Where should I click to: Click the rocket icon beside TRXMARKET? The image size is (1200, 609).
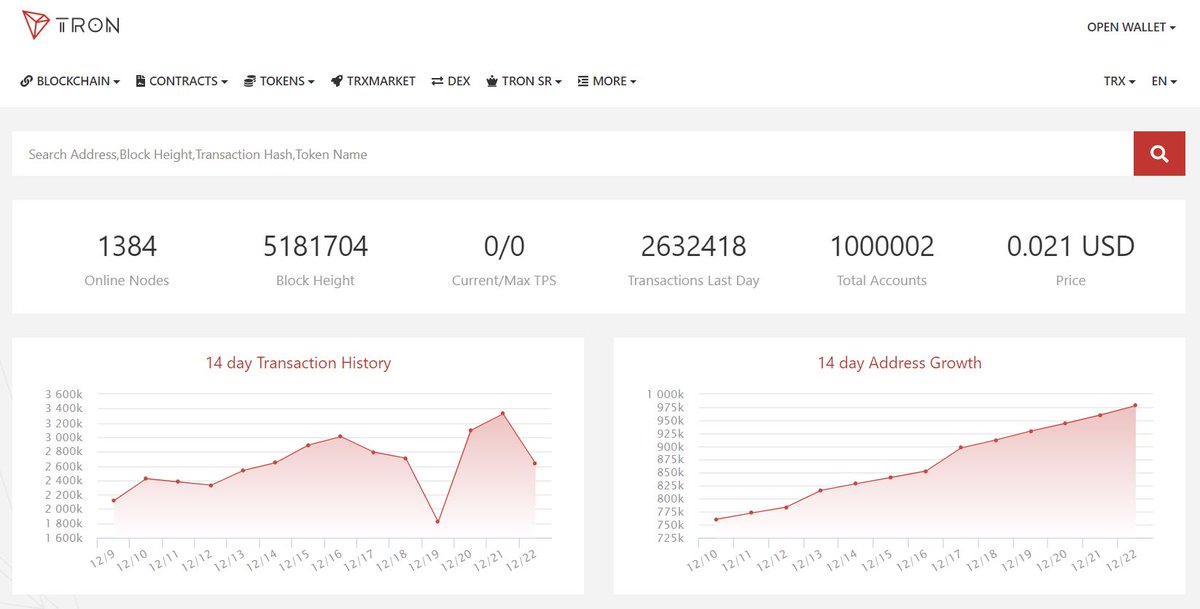pos(337,81)
